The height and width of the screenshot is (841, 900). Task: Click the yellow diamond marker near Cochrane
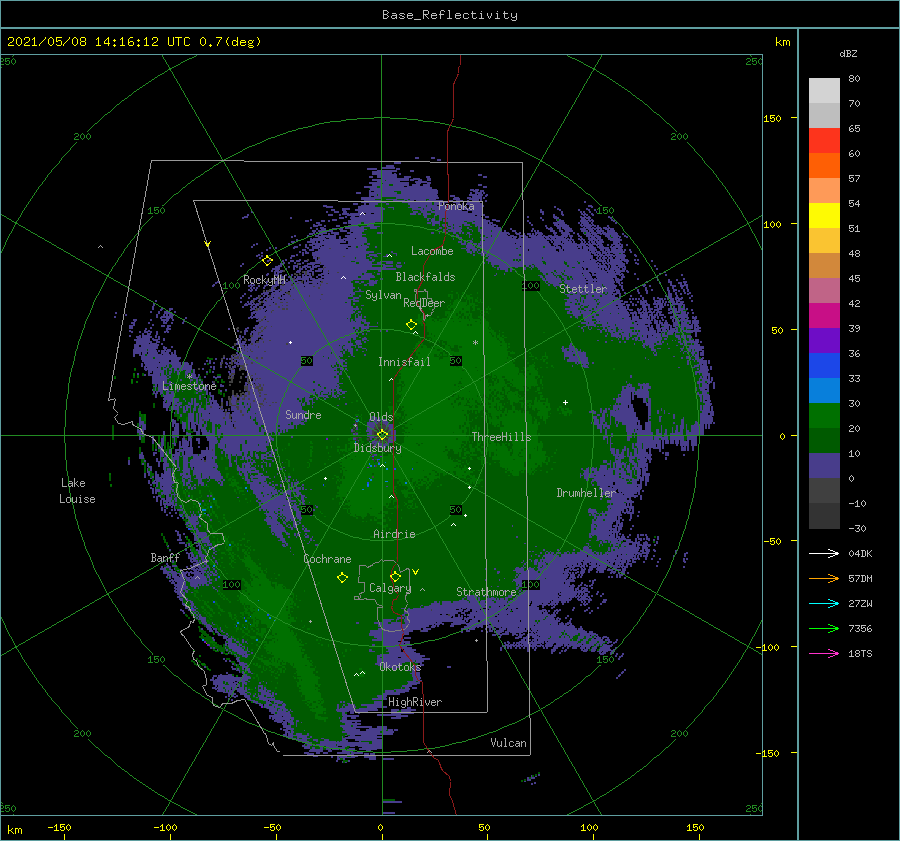pos(342,578)
